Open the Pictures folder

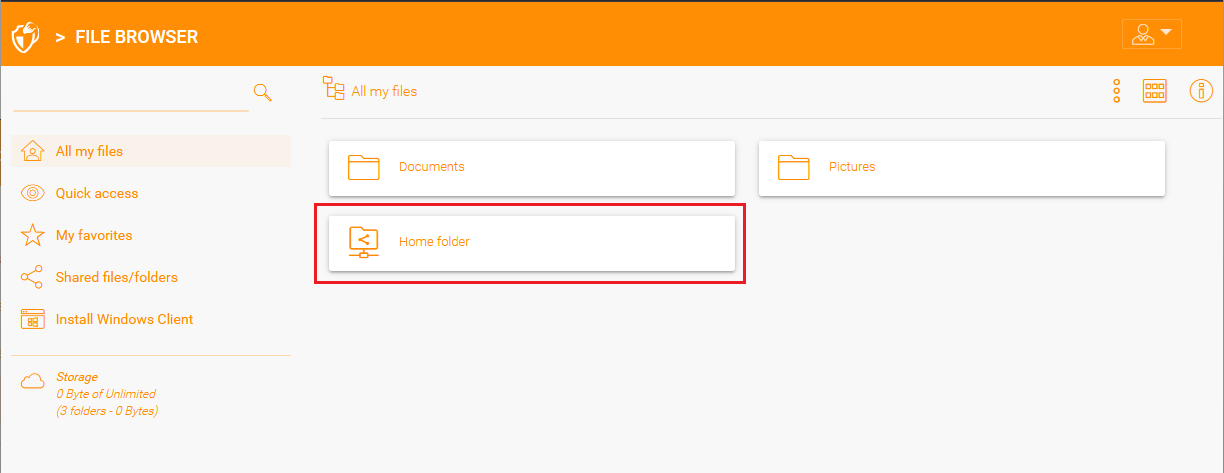coord(962,168)
